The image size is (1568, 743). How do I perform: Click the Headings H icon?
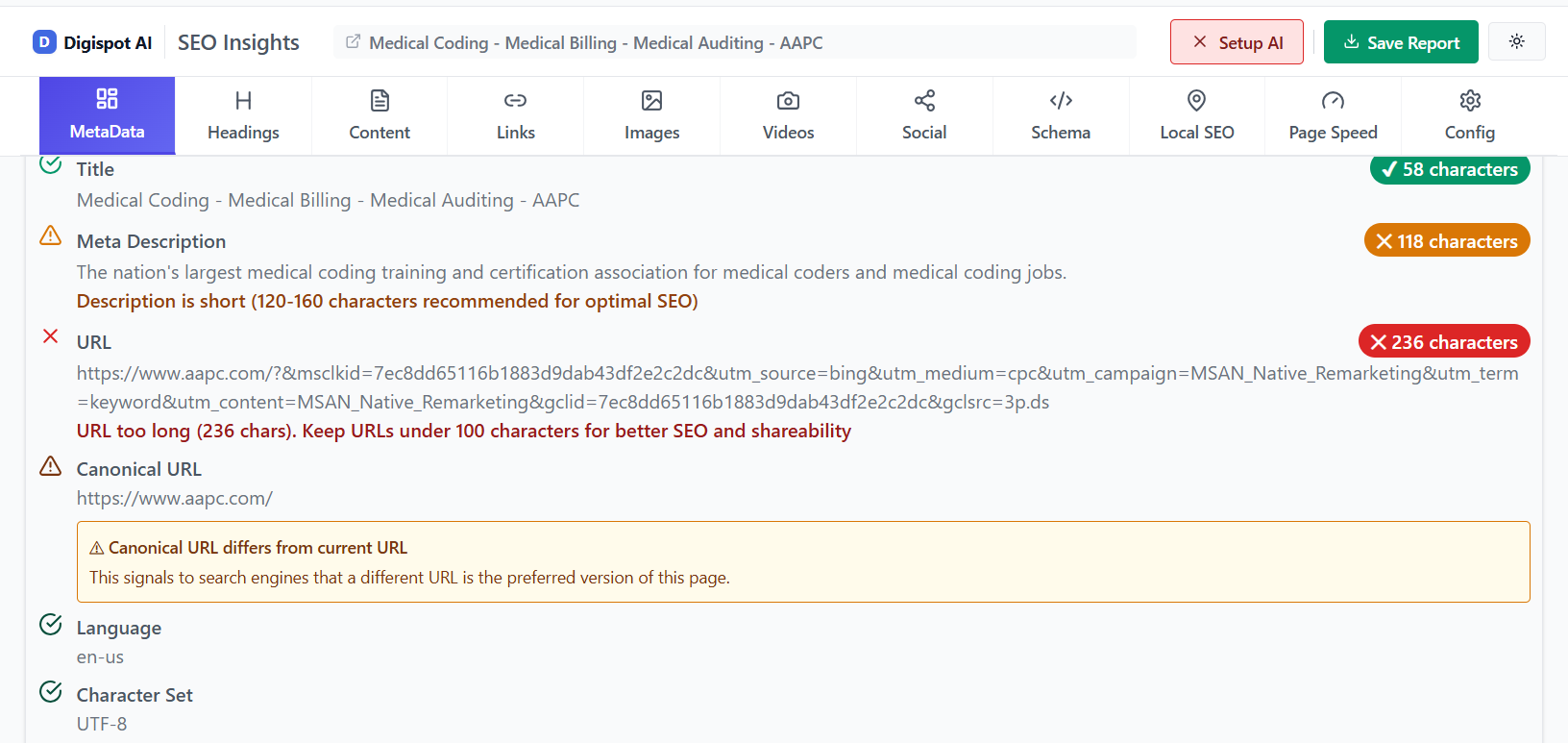[x=243, y=100]
